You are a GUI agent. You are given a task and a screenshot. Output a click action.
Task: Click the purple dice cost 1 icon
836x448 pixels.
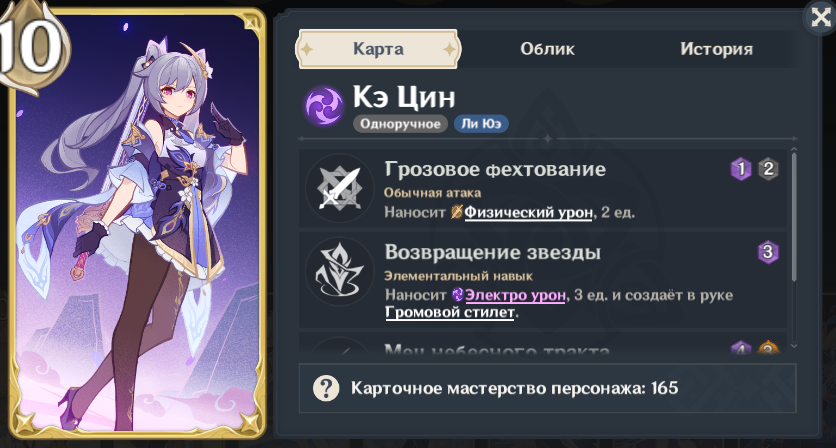coord(741,170)
